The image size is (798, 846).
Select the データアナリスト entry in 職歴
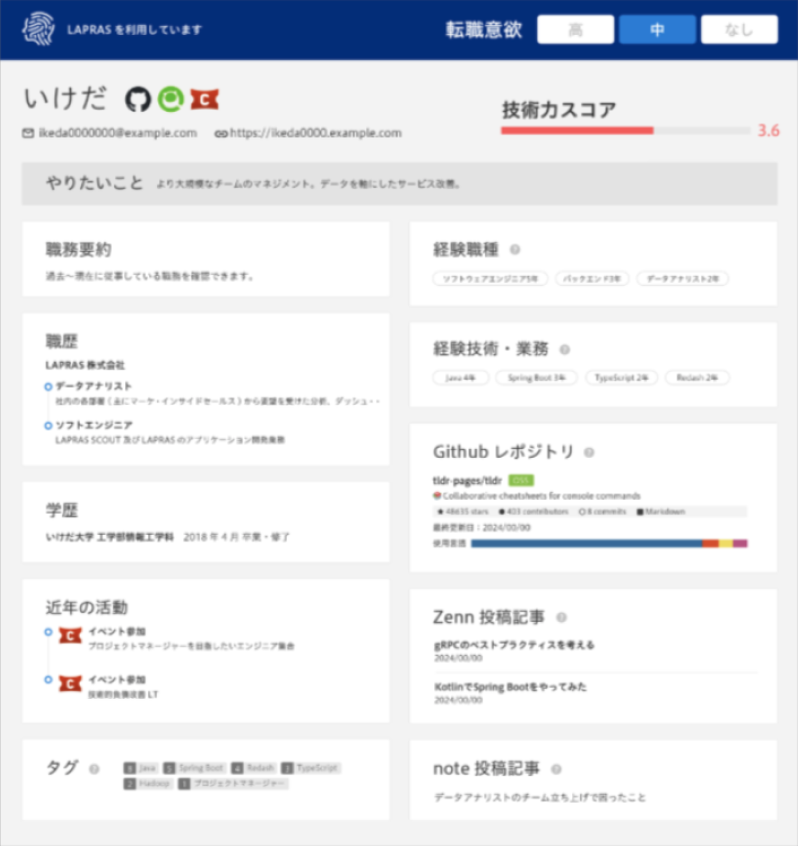tap(93, 386)
